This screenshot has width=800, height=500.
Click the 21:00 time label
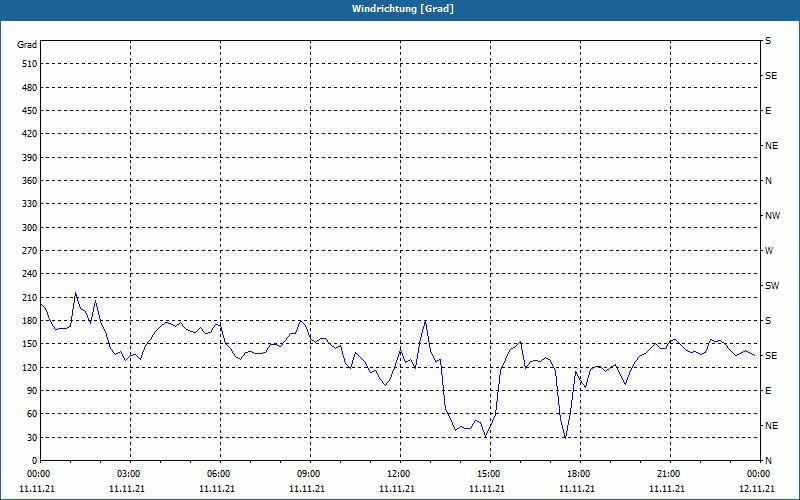(x=670, y=474)
